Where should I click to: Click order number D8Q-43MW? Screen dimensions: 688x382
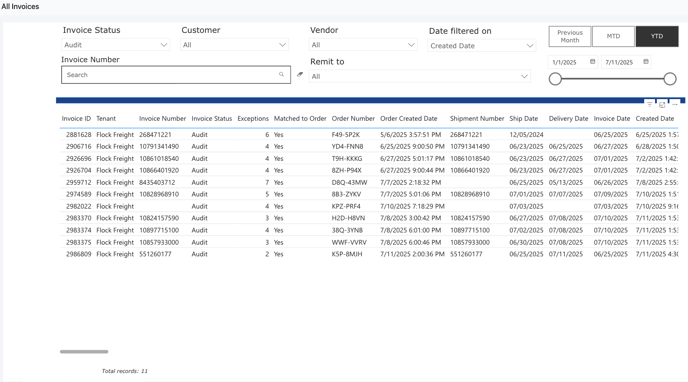pyautogui.click(x=349, y=182)
